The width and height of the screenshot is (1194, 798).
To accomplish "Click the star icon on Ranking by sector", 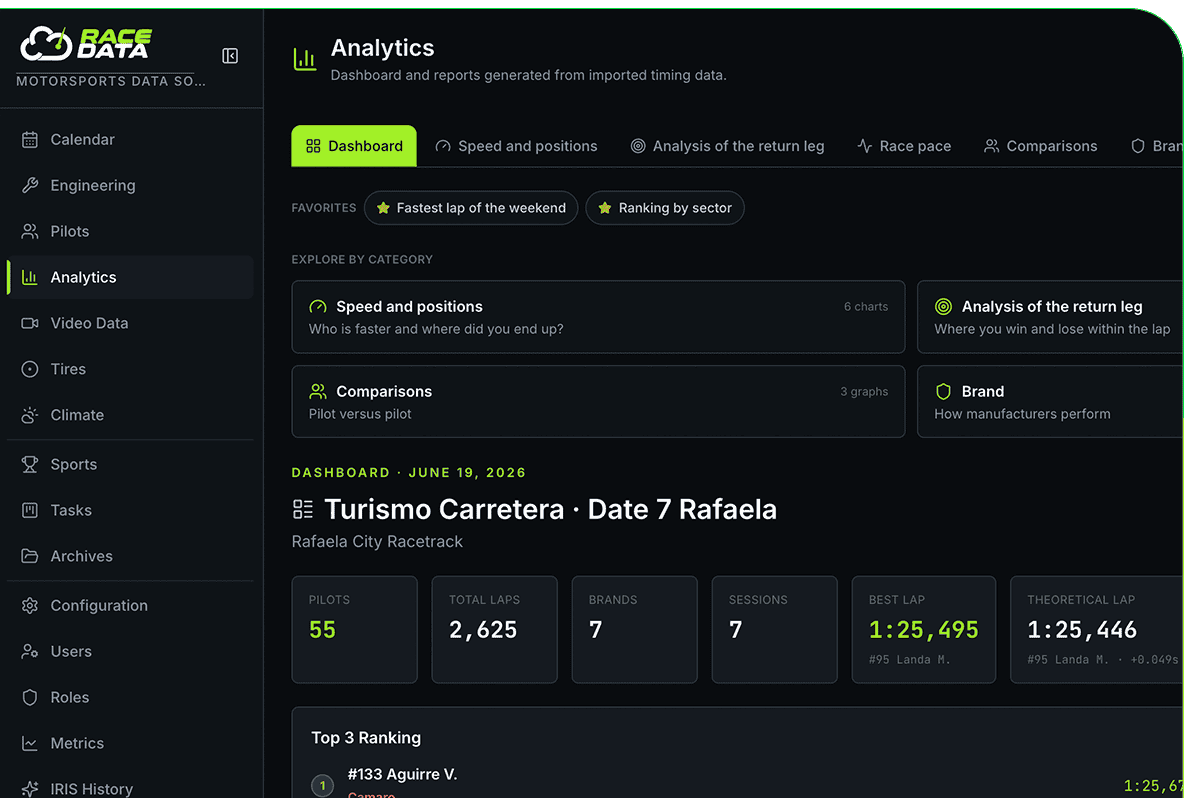I will pos(605,208).
